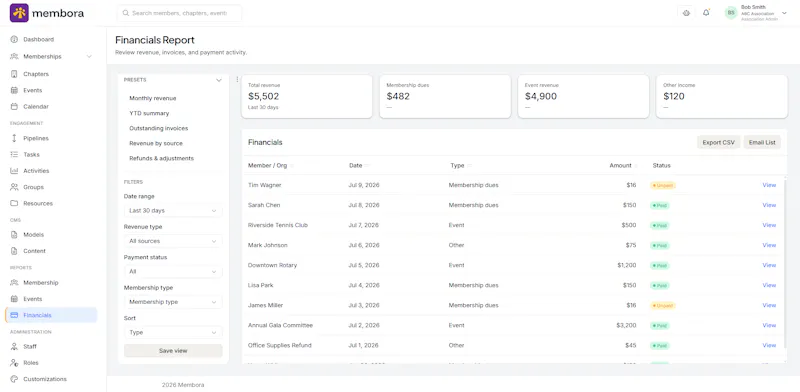Screen dimensions: 800x392
Task: Click the Unpaid badge on James Miller row
Action: coord(663,306)
